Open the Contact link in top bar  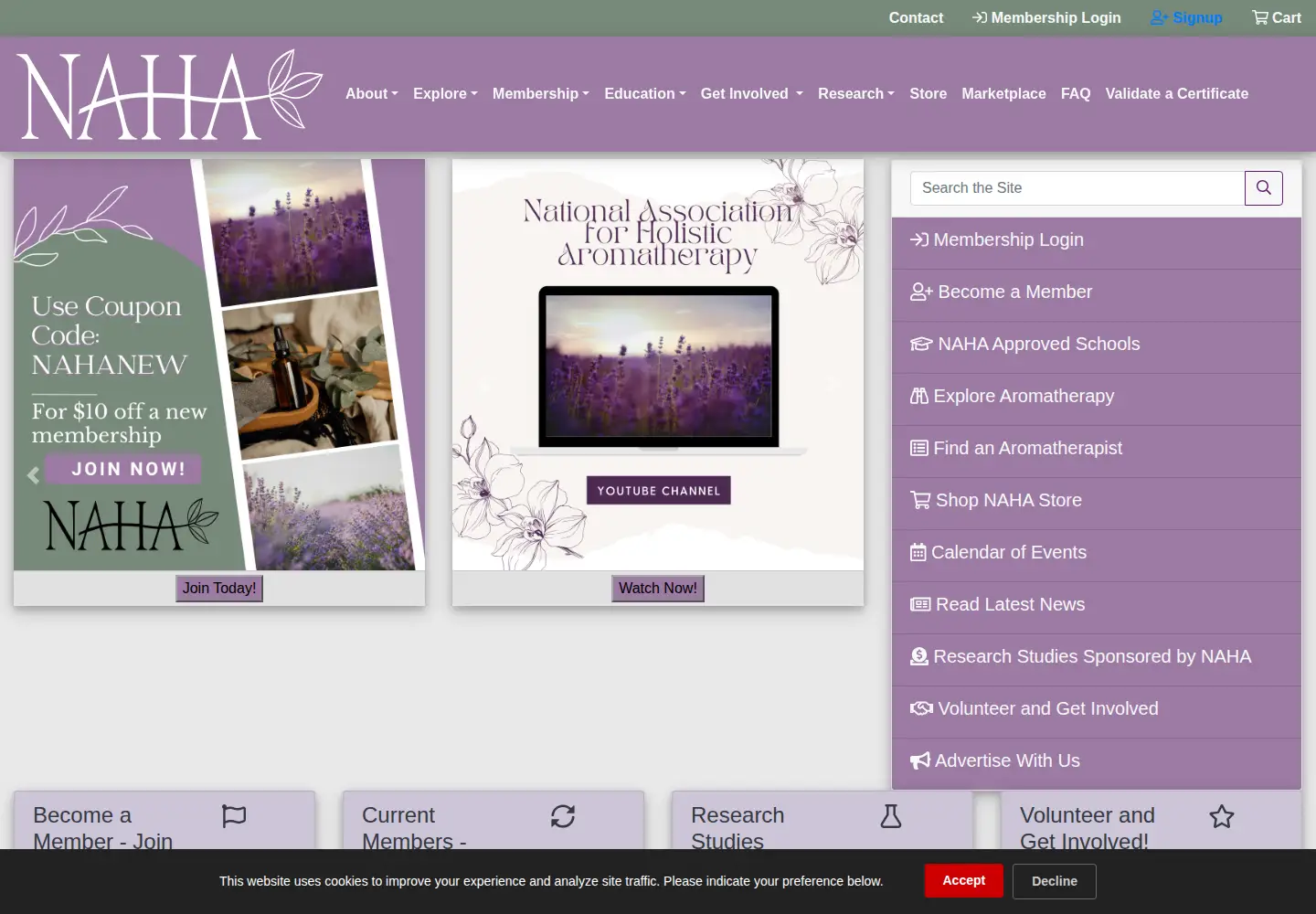tap(916, 18)
